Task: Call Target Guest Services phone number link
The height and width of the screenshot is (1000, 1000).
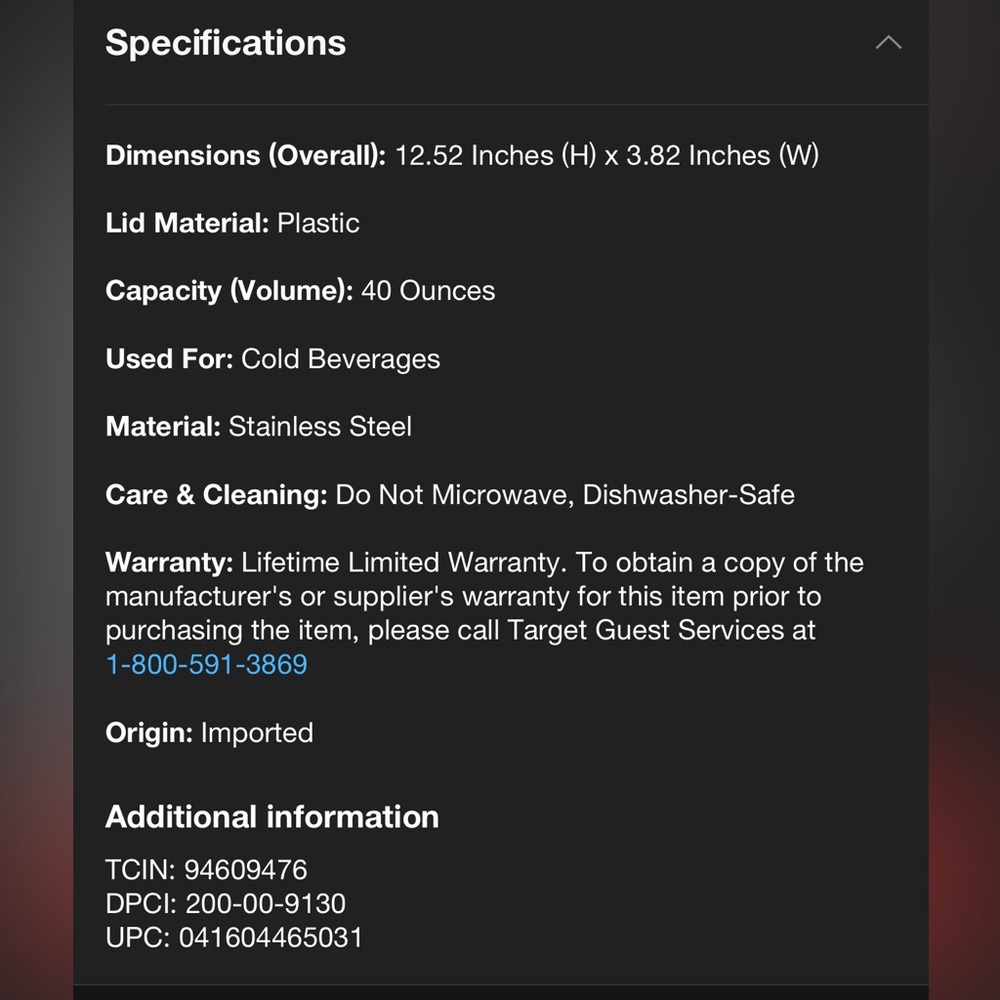Action: pyautogui.click(x=206, y=664)
